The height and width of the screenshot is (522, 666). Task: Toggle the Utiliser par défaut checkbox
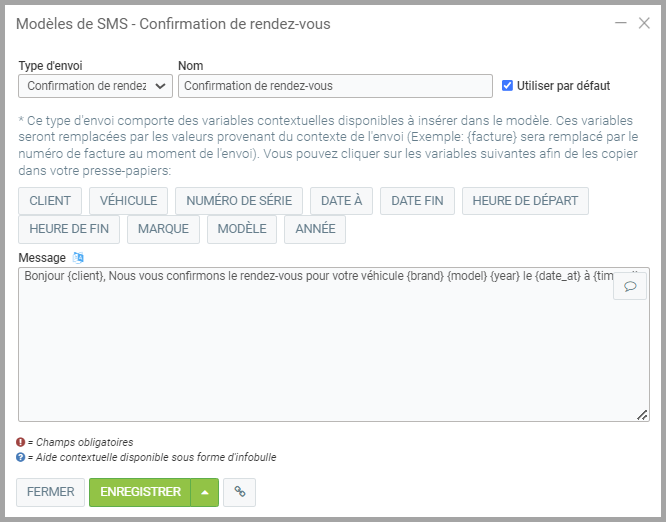pyautogui.click(x=508, y=86)
